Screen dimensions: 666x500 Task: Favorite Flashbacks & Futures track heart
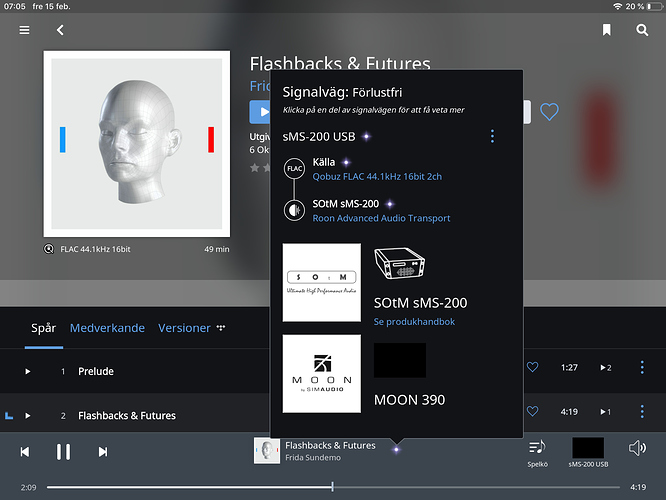(532, 411)
